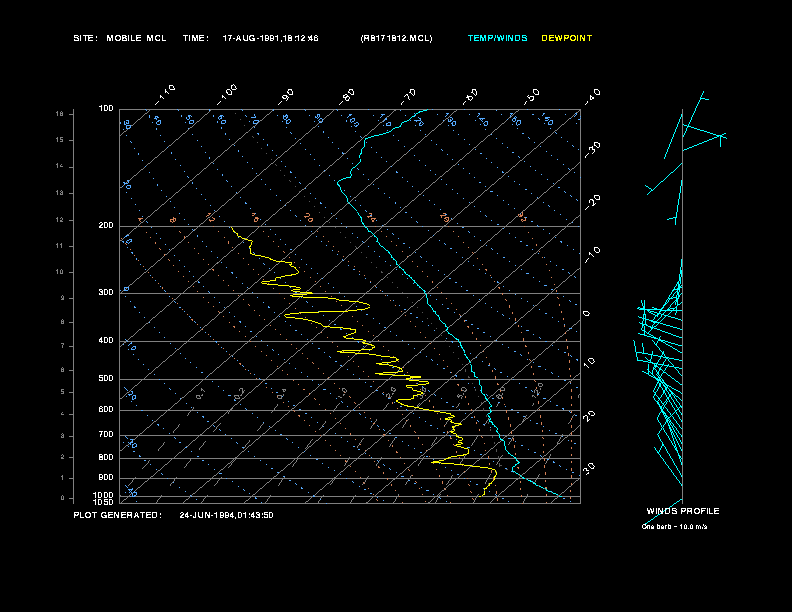Click the -80 isotherm label at top
The height and width of the screenshot is (612, 792).
click(x=347, y=96)
